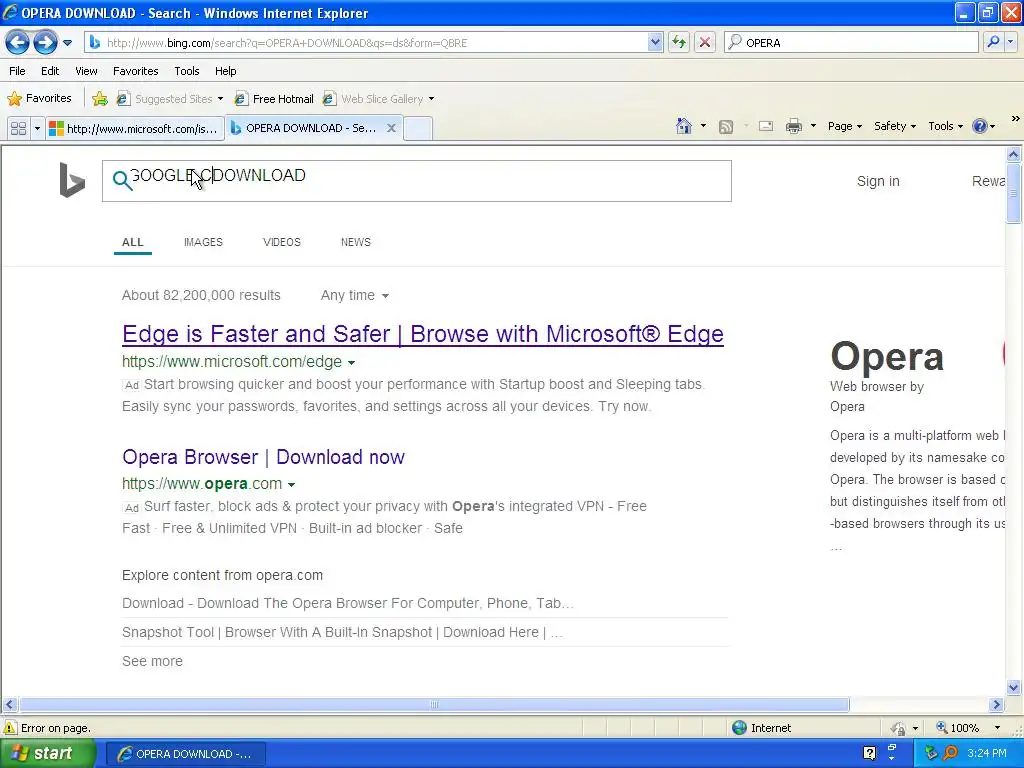1024x768 pixels.
Task: Open Quick Tabs grid icon
Action: point(18,129)
